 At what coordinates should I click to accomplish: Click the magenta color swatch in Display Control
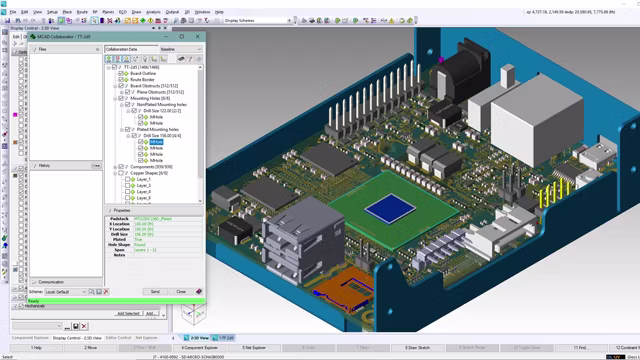click(x=15, y=115)
